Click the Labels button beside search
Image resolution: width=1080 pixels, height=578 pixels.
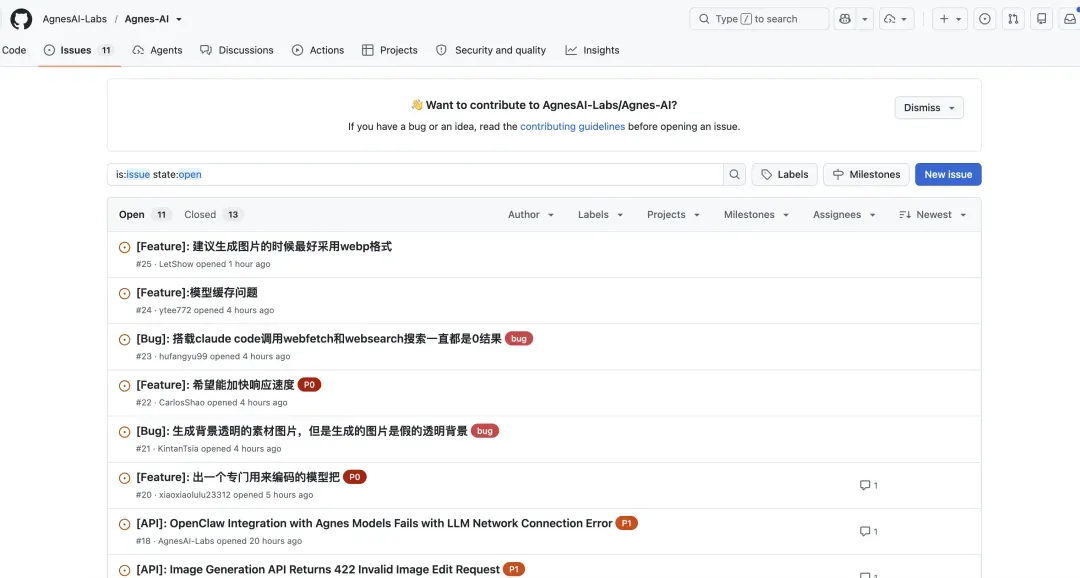(785, 174)
